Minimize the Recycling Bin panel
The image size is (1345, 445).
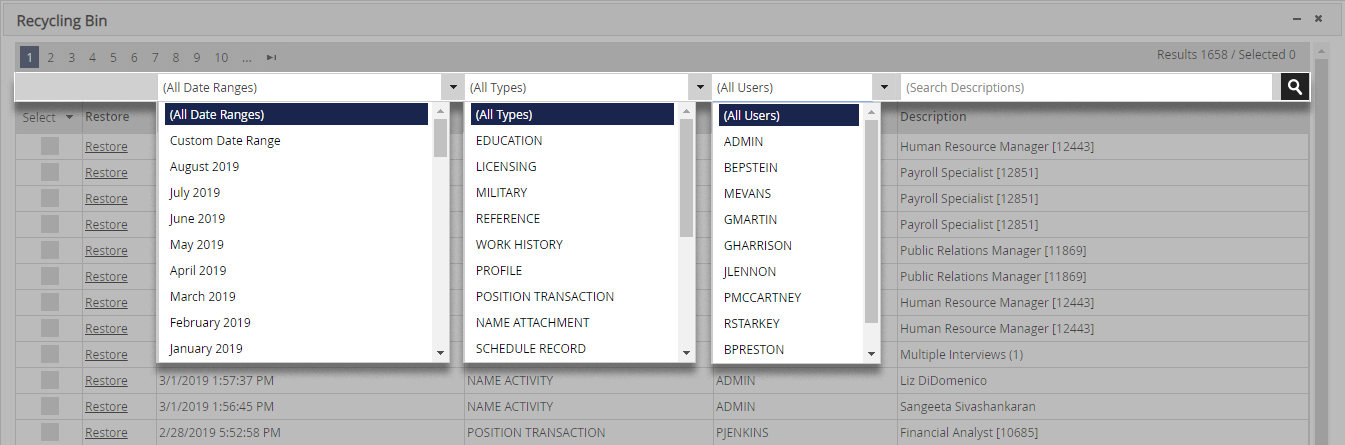[x=1297, y=19]
